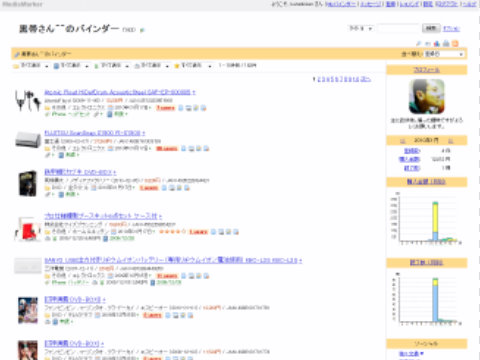Viewport: 480px width, 360px height.
Task: Click the folder icon in the ScanSnap item row
Action: click(47, 149)
